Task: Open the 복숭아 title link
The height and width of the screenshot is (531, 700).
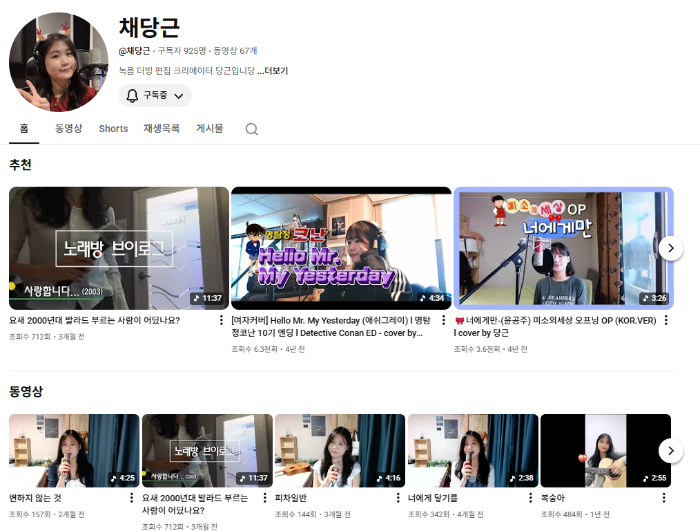Action: pos(553,498)
